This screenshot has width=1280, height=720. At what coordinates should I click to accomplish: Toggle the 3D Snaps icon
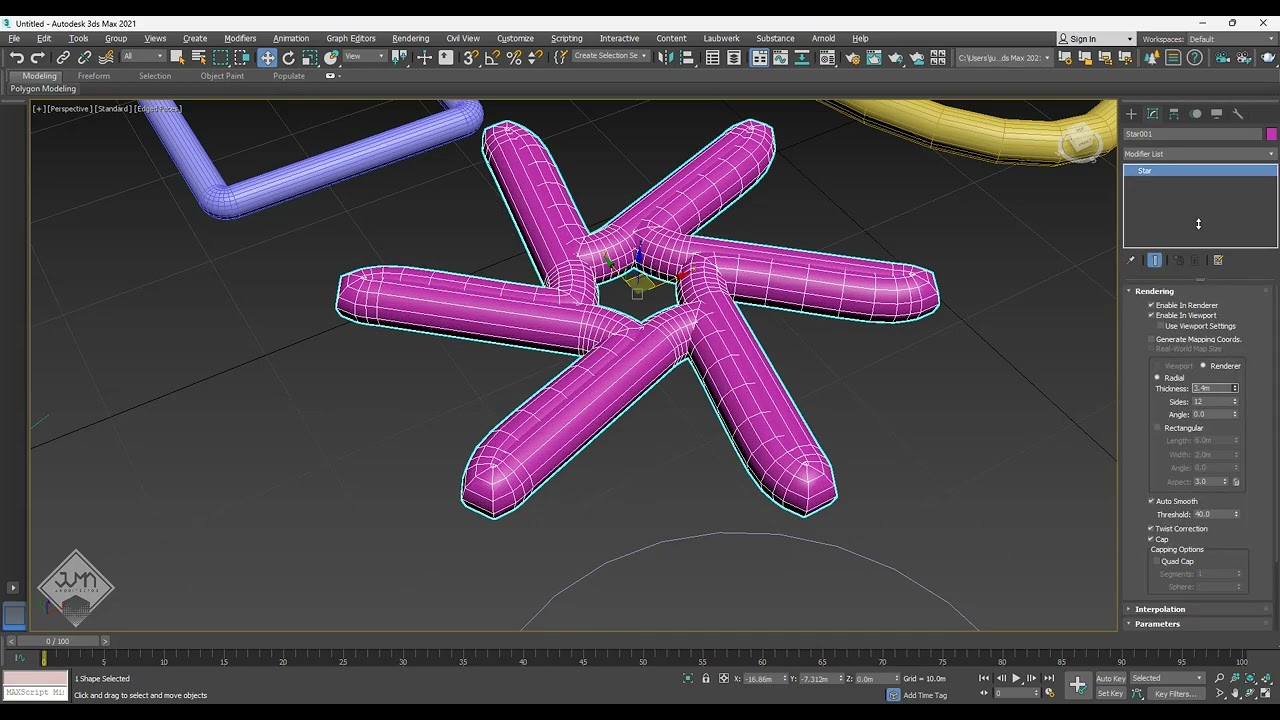pos(471,58)
